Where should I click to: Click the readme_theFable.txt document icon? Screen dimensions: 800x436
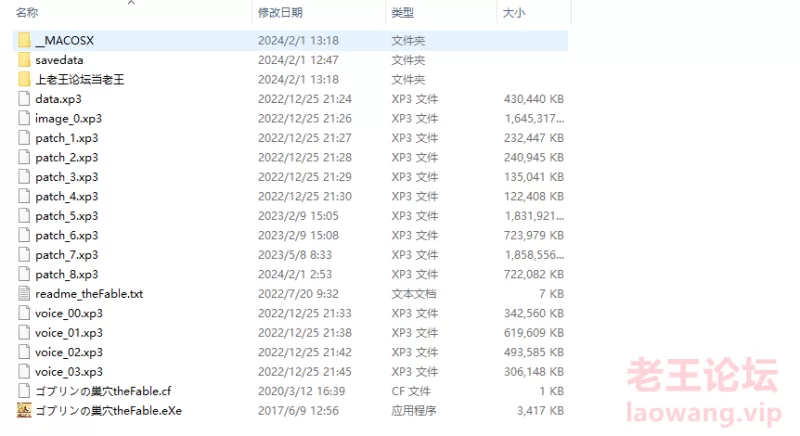tap(24, 293)
